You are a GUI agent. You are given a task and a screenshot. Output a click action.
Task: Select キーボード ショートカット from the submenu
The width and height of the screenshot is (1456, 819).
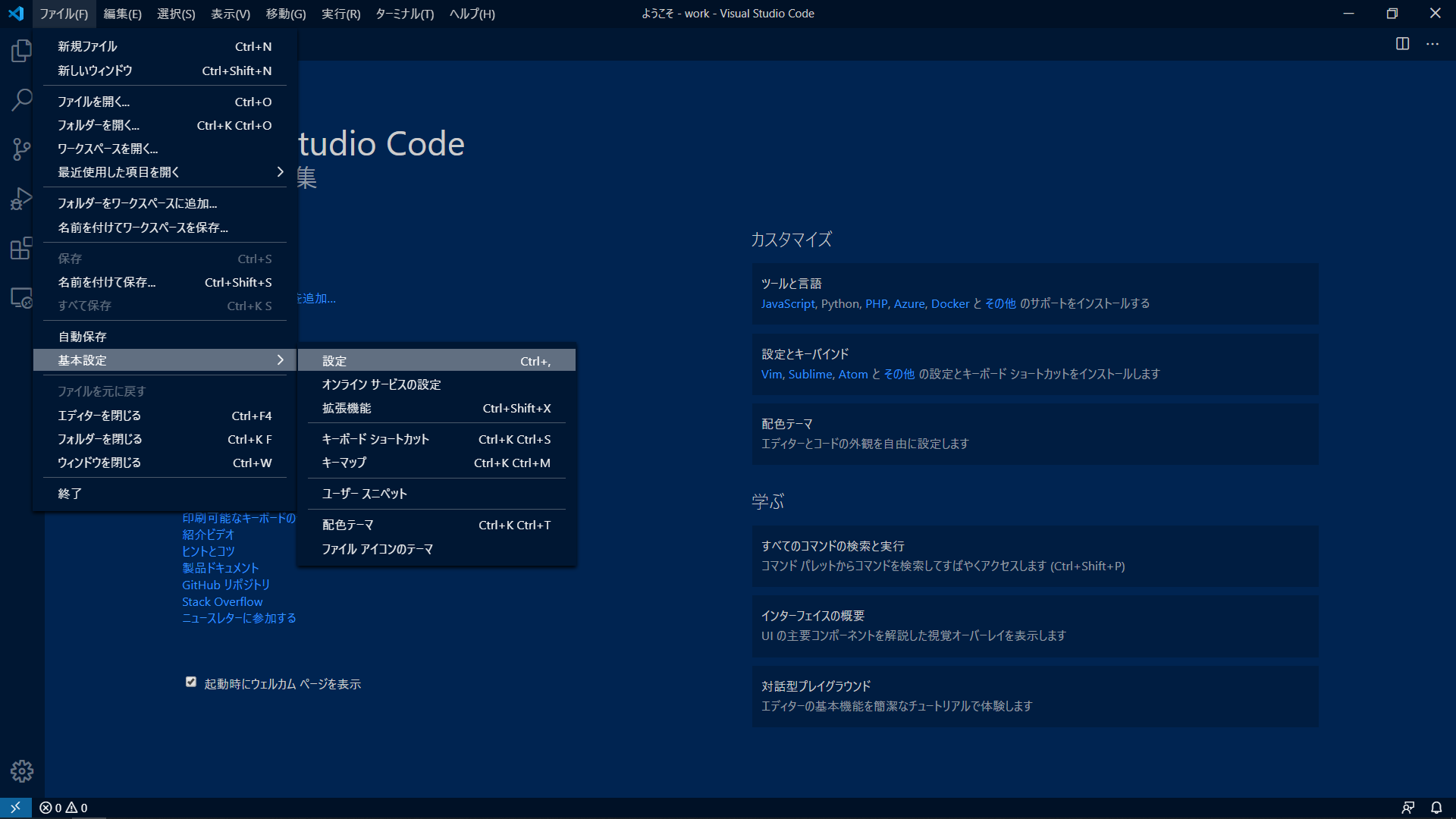coord(375,438)
